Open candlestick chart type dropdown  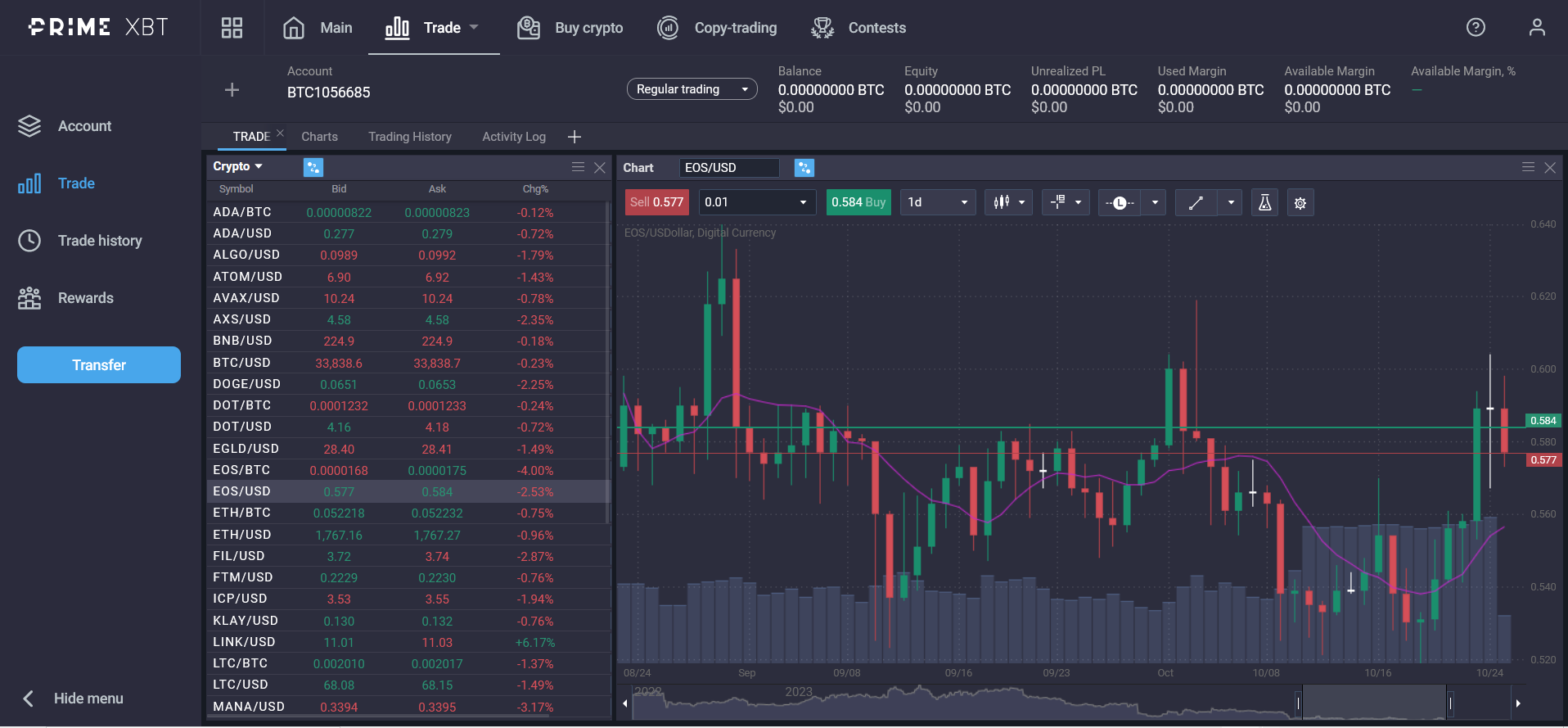click(x=1008, y=202)
